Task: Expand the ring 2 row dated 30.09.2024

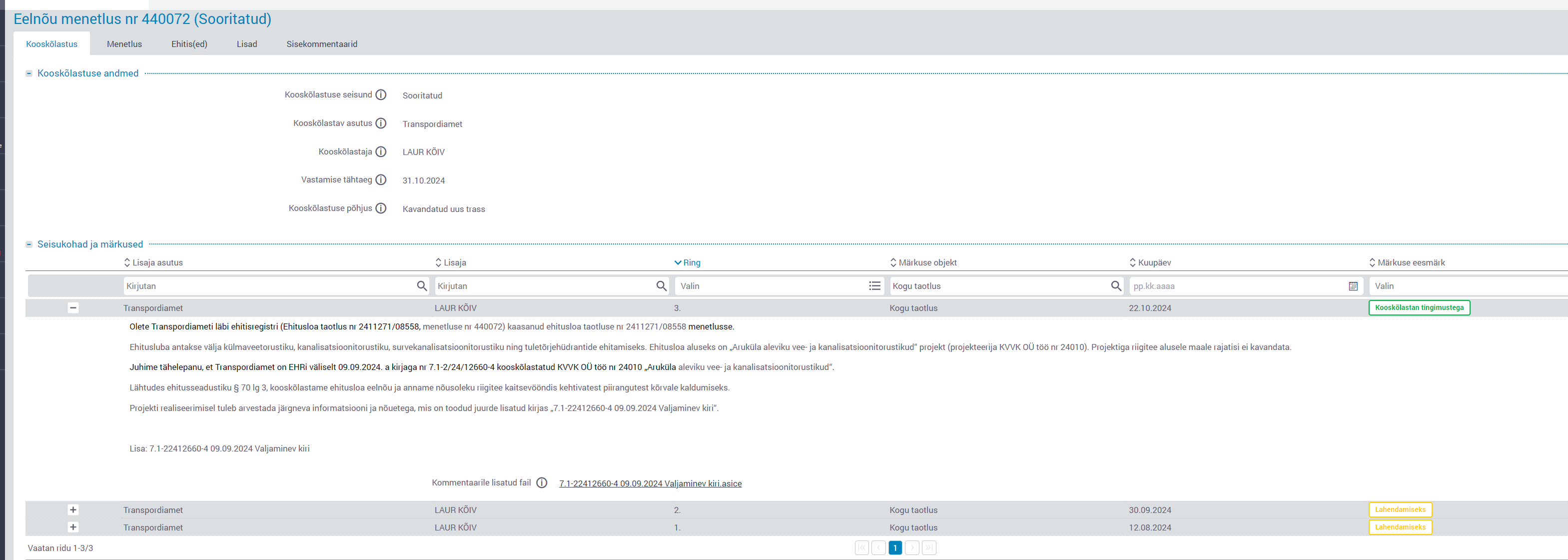Action: pos(73,510)
